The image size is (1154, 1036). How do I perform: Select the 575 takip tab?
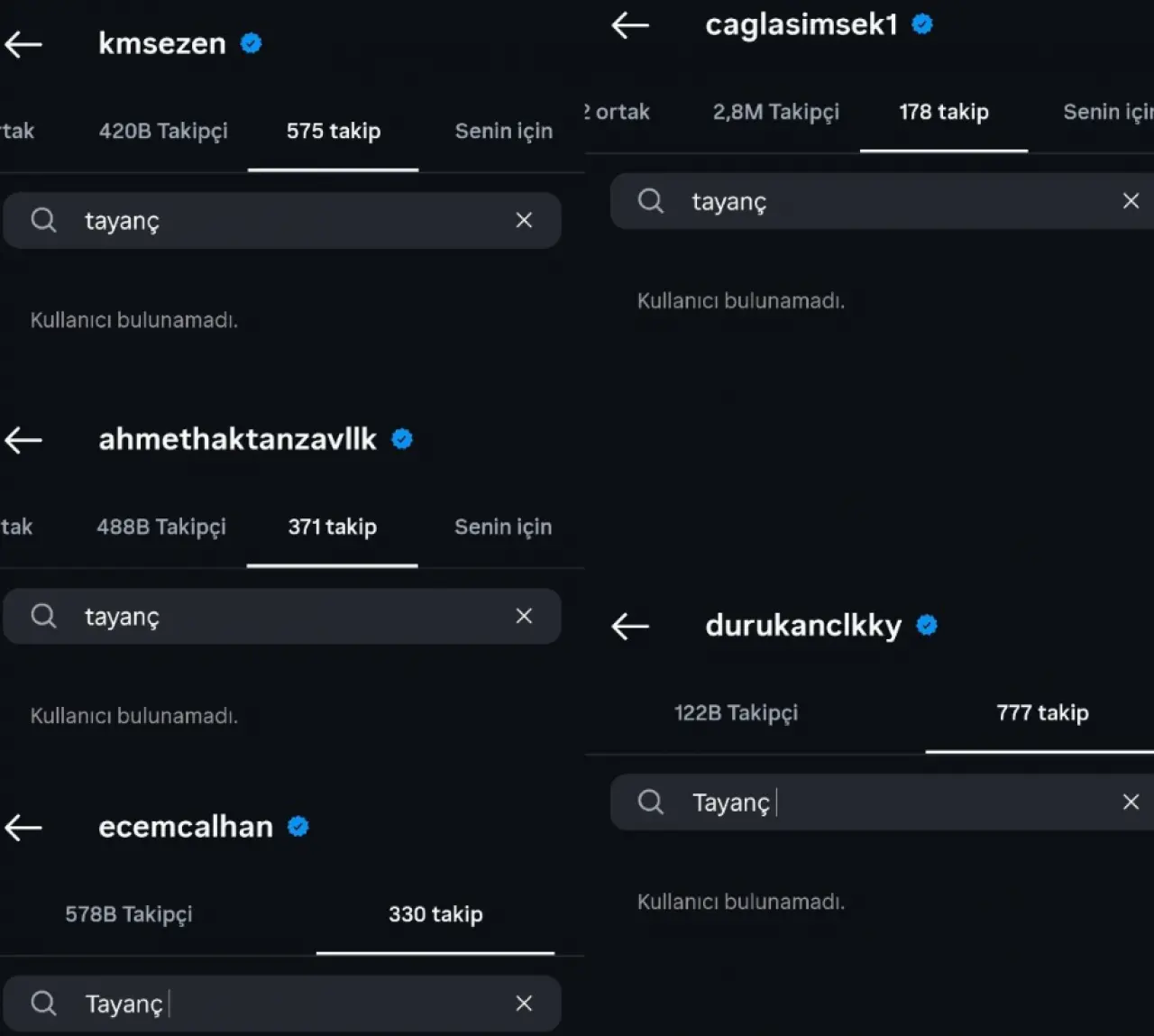tap(334, 131)
